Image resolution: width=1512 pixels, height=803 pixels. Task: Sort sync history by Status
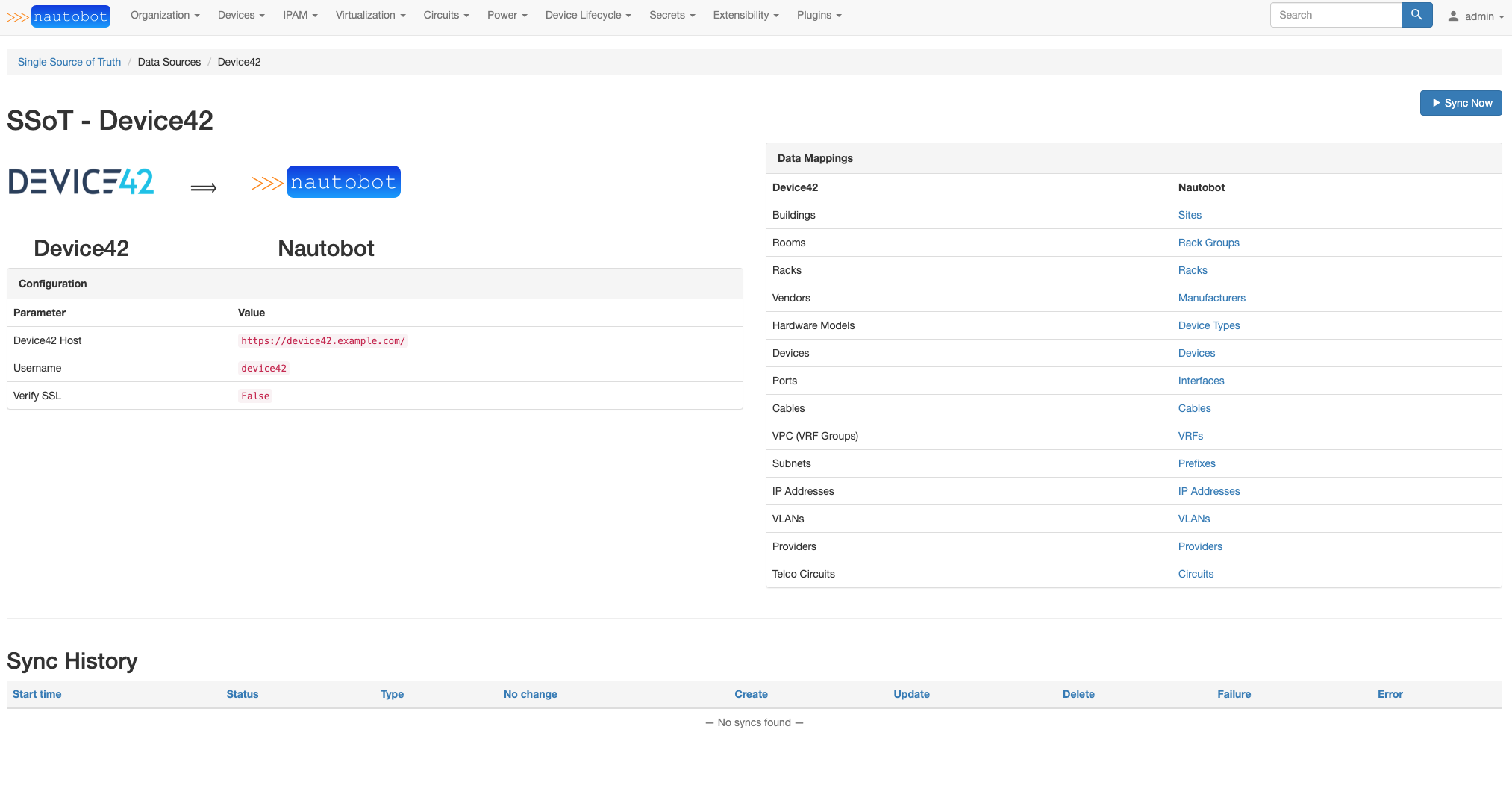(x=243, y=694)
